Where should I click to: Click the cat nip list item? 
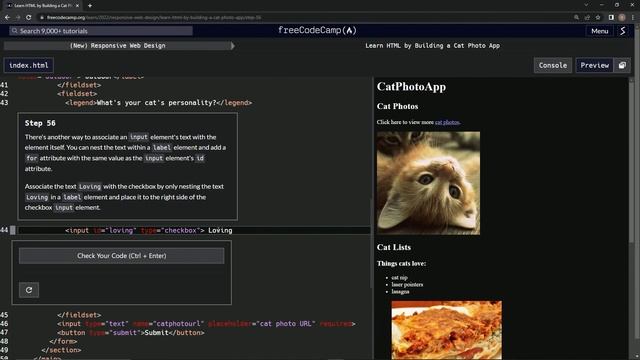(x=400, y=278)
